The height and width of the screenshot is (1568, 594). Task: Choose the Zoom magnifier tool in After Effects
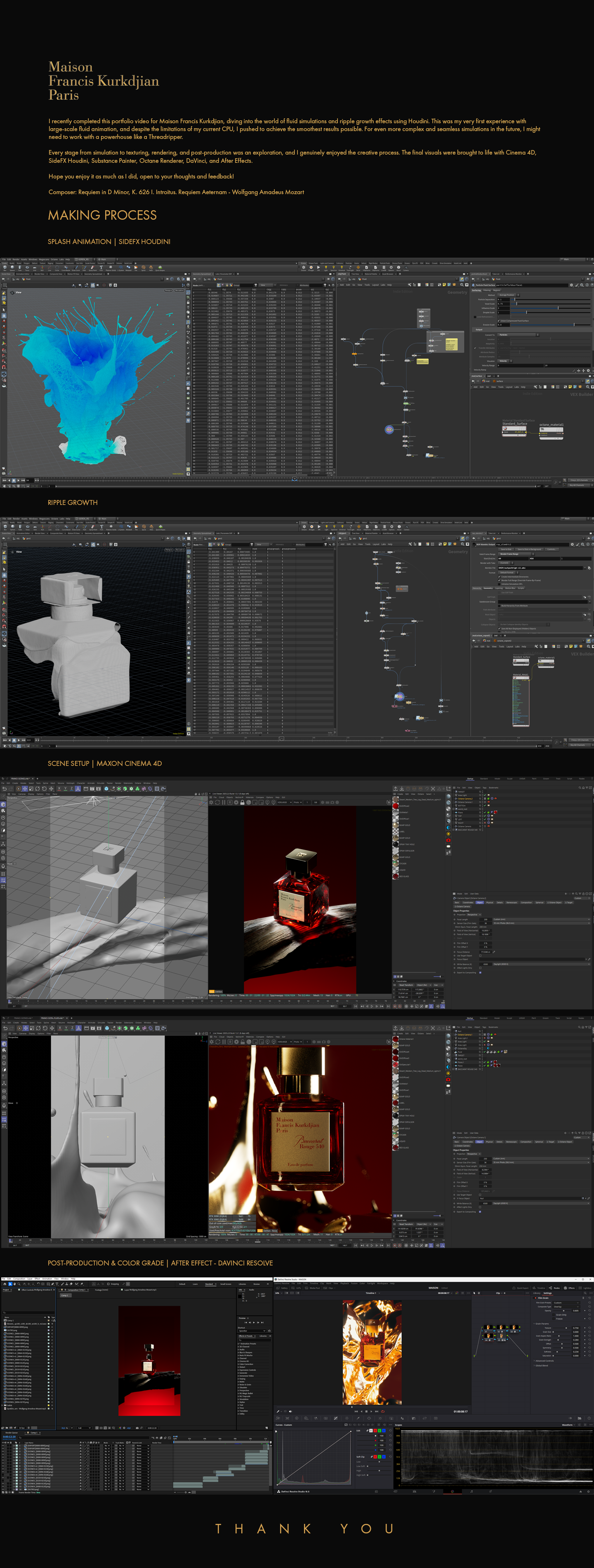pos(19,1284)
